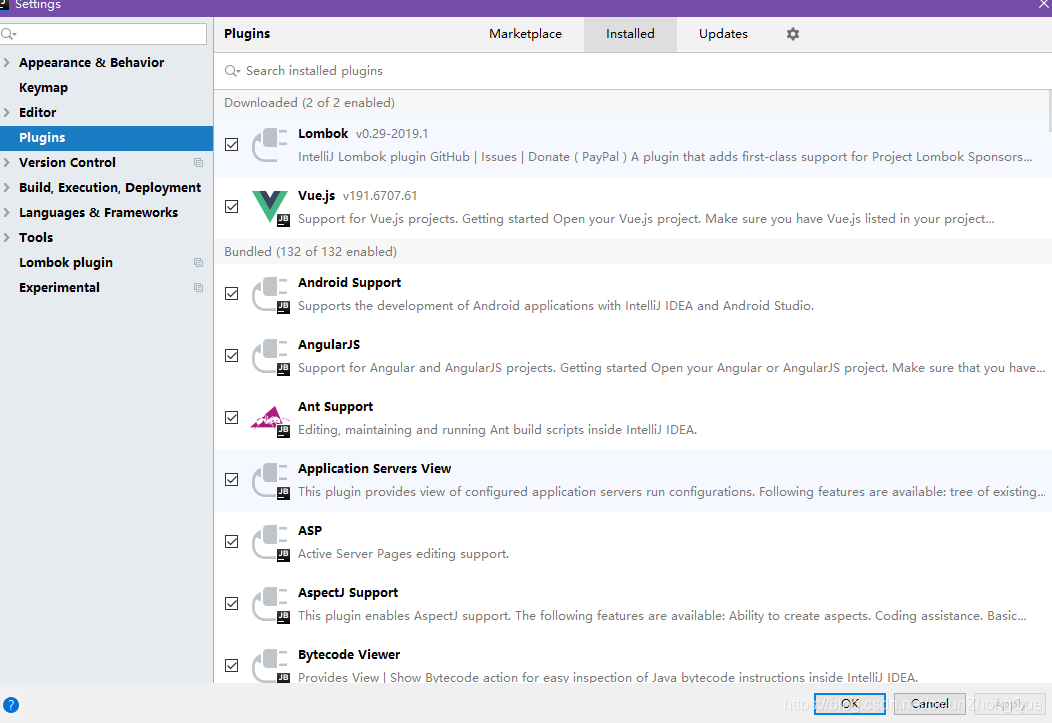Image resolution: width=1052 pixels, height=723 pixels.
Task: Click the Apply button
Action: coord(1009,704)
